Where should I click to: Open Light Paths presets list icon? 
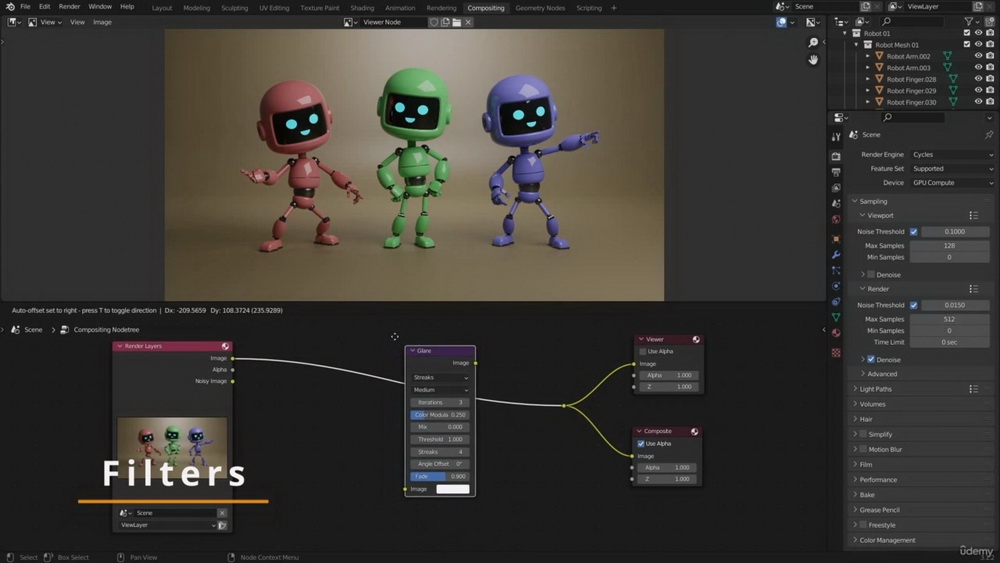tap(974, 389)
